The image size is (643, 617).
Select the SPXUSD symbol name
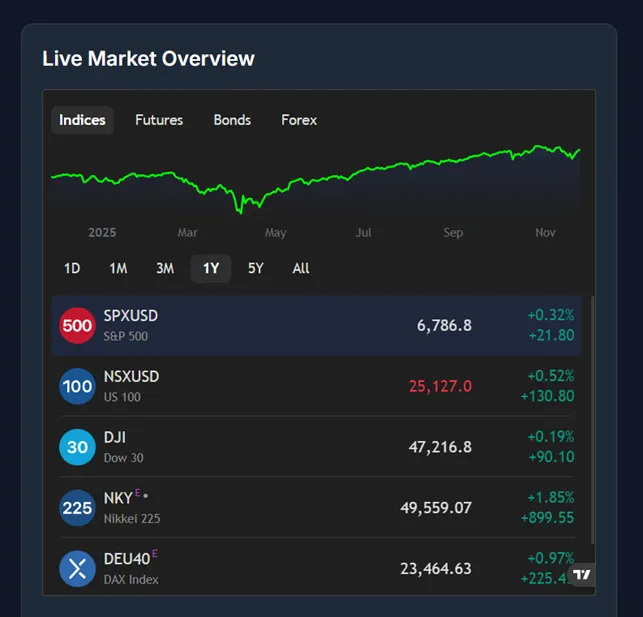pos(130,316)
